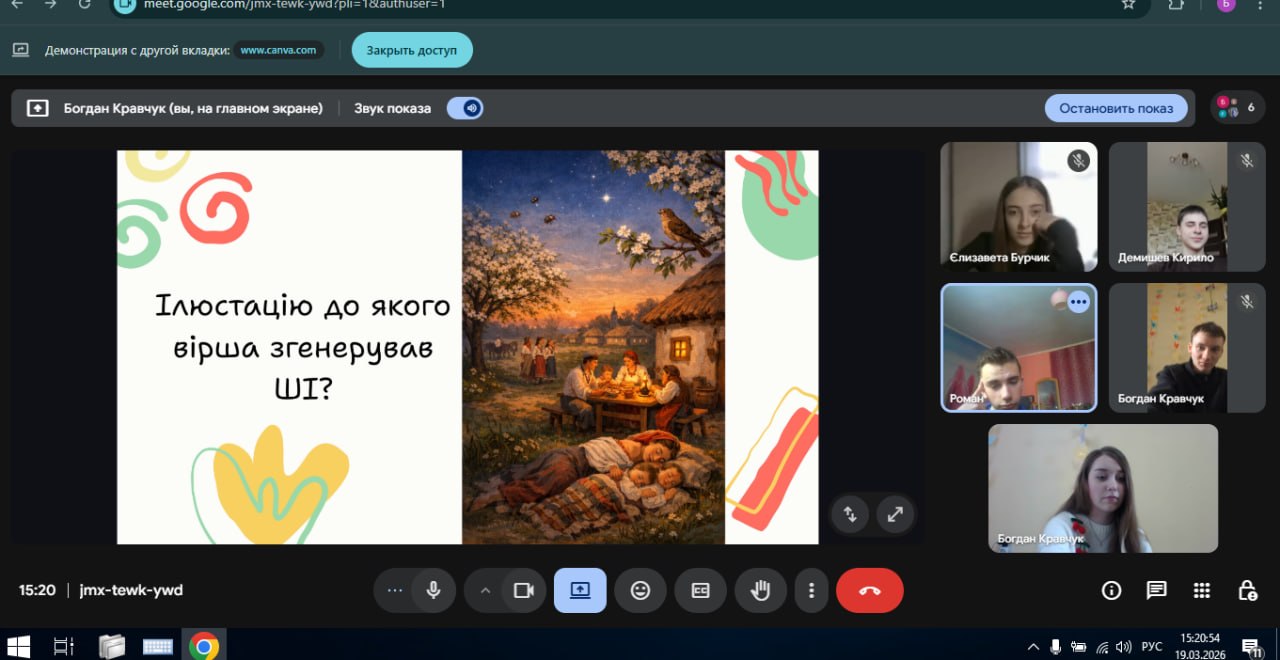1280x660 pixels.
Task: Expand shared presentation to full screen
Action: point(895,514)
